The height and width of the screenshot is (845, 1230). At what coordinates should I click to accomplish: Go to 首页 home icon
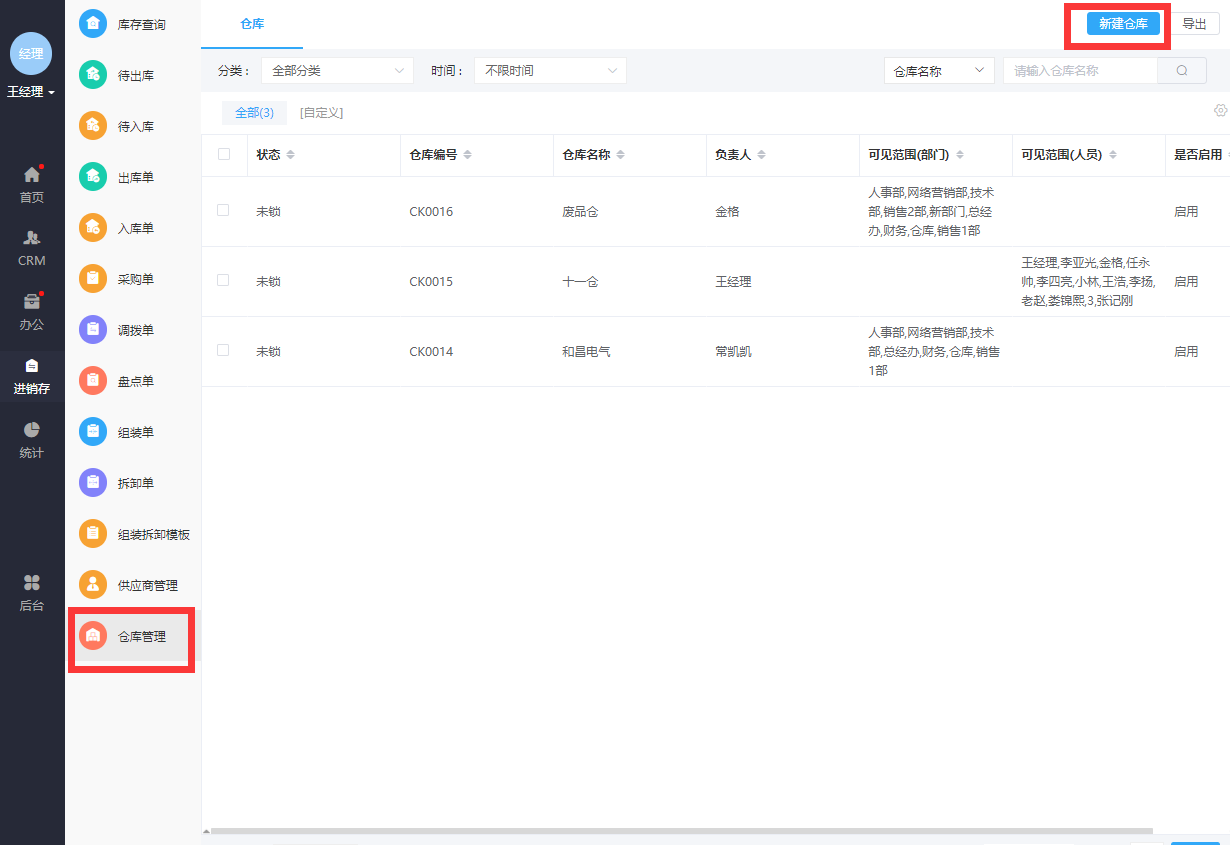tap(32, 175)
